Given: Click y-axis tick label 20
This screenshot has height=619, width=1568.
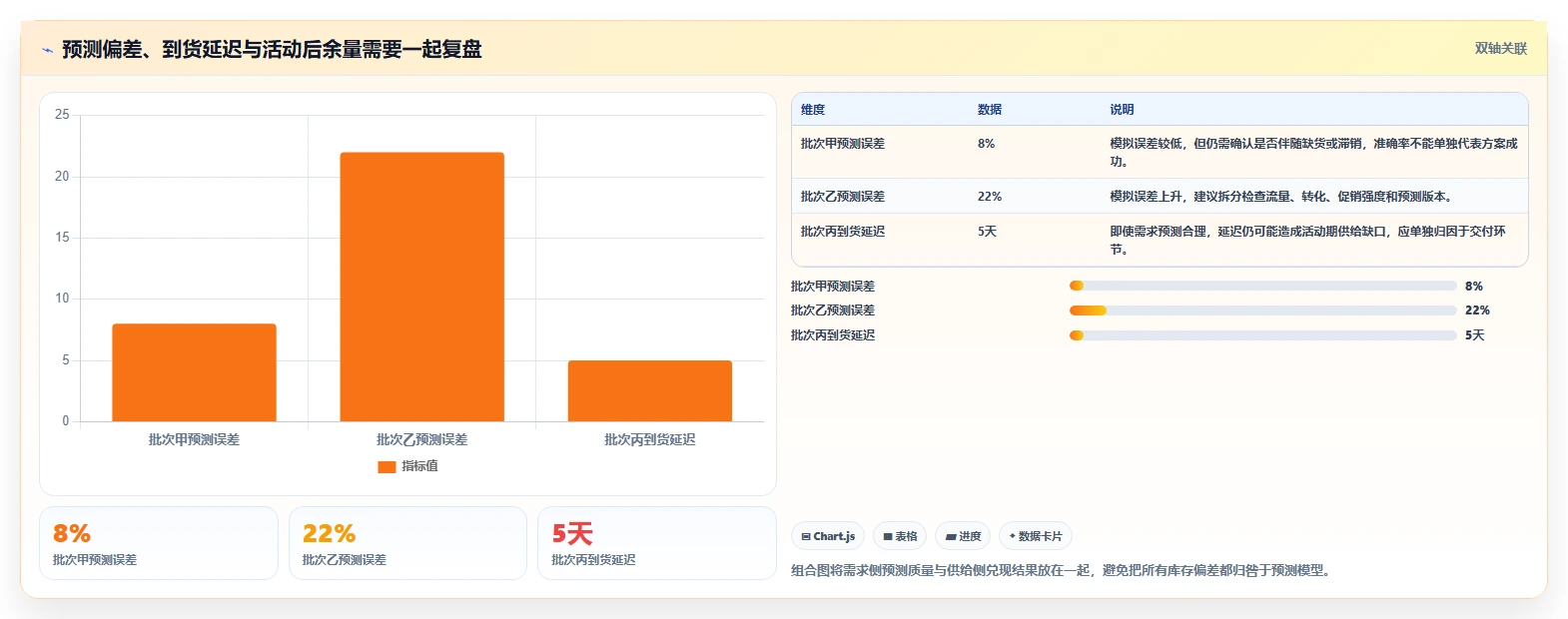Looking at the screenshot, I should click(x=62, y=177).
